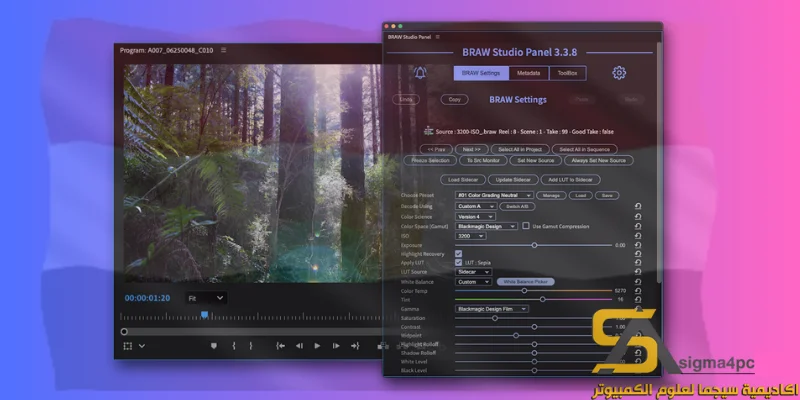Reset the Apply LUT option
The width and height of the screenshot is (800, 400).
pos(638,263)
